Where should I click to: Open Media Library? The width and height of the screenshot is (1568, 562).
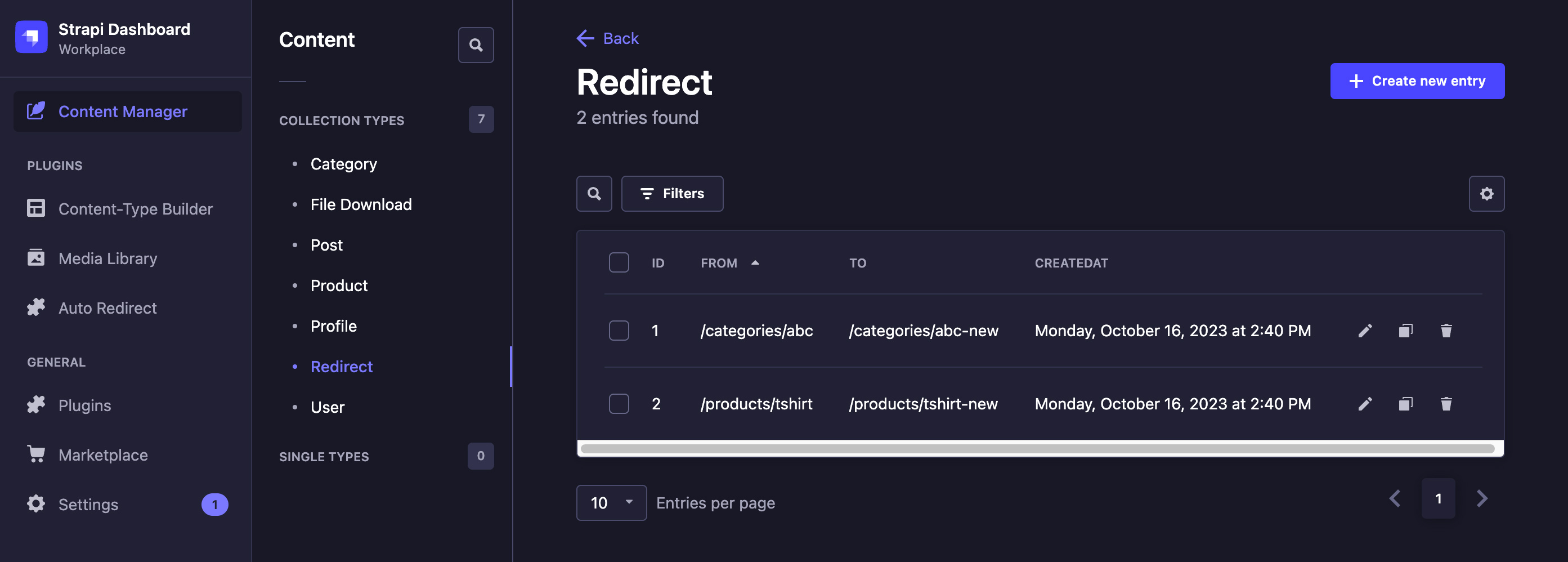[x=127, y=258]
